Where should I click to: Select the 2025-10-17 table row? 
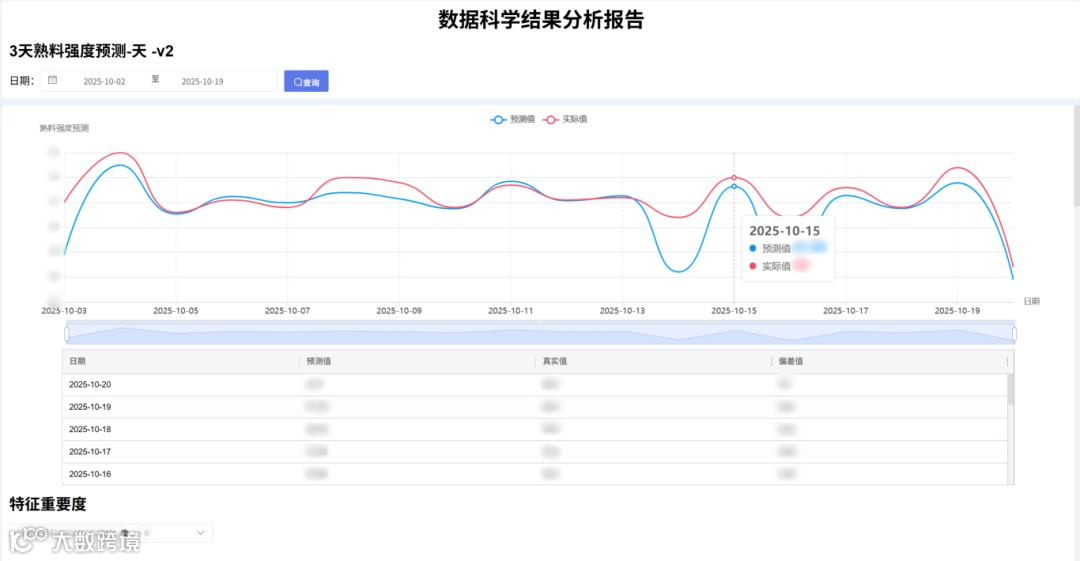tap(534, 452)
